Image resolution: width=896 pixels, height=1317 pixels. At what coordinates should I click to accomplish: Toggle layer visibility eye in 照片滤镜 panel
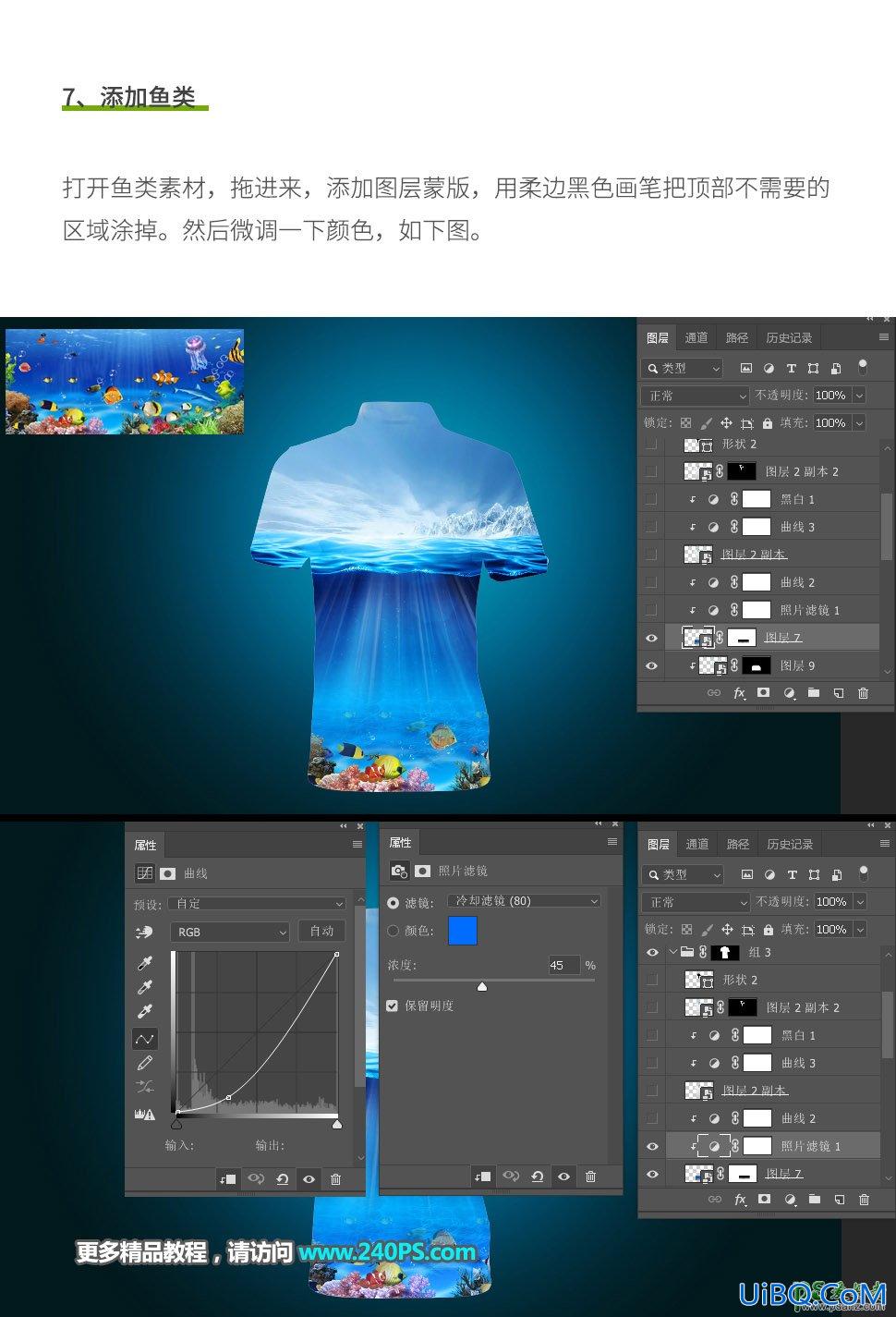[x=563, y=1177]
